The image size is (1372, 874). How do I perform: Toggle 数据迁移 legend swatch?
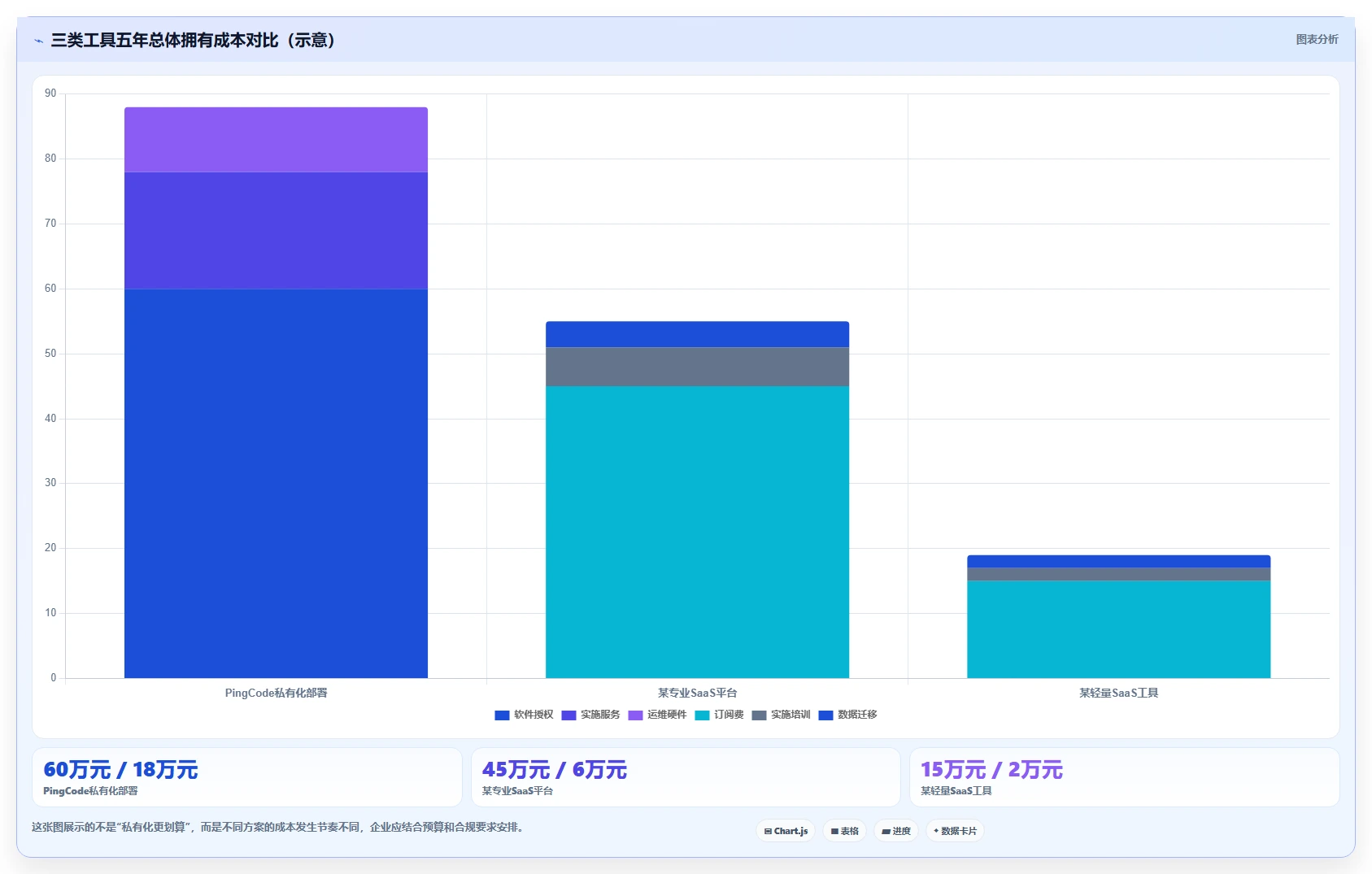[825, 715]
